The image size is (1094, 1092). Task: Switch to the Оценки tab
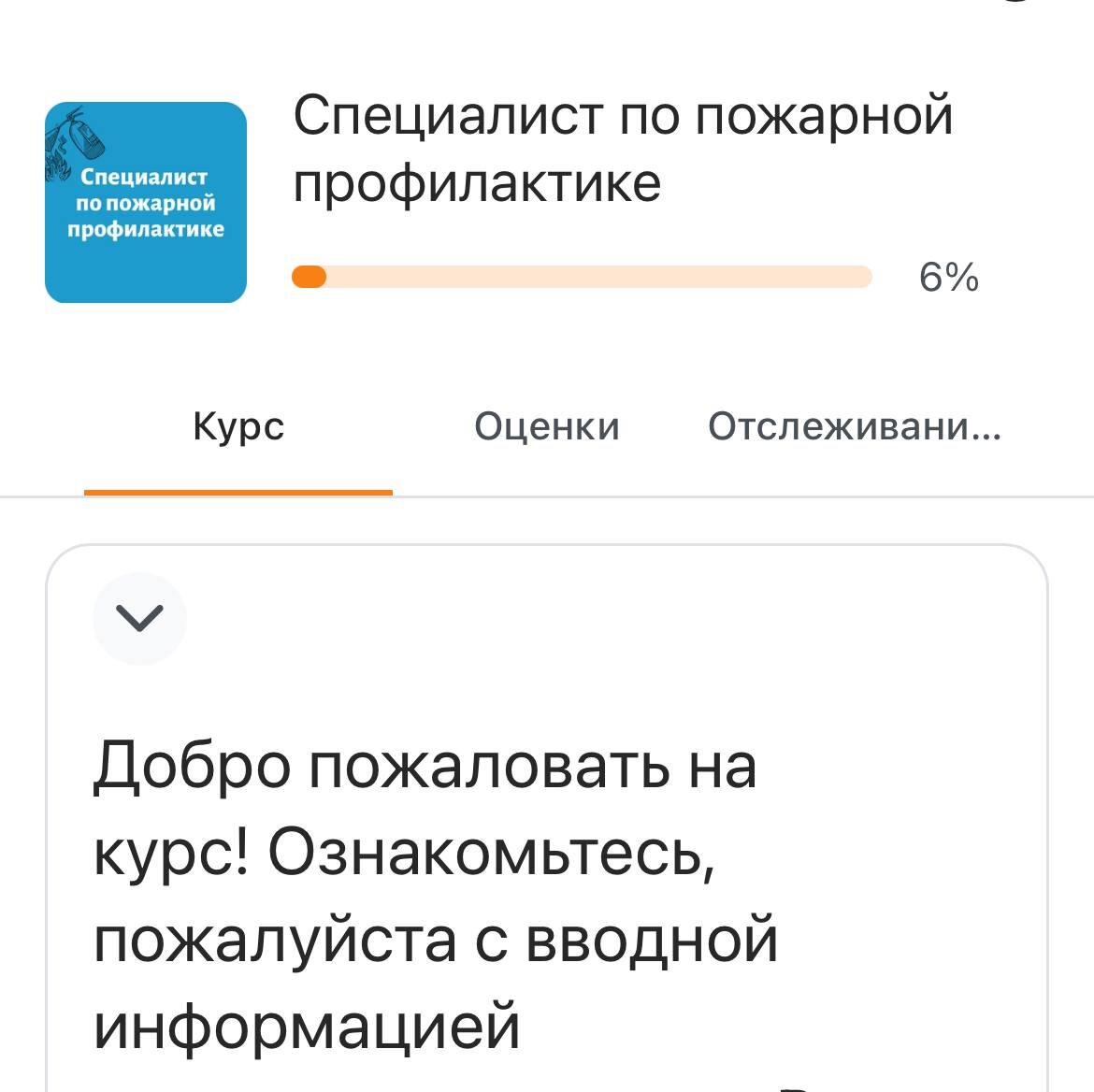point(547,427)
